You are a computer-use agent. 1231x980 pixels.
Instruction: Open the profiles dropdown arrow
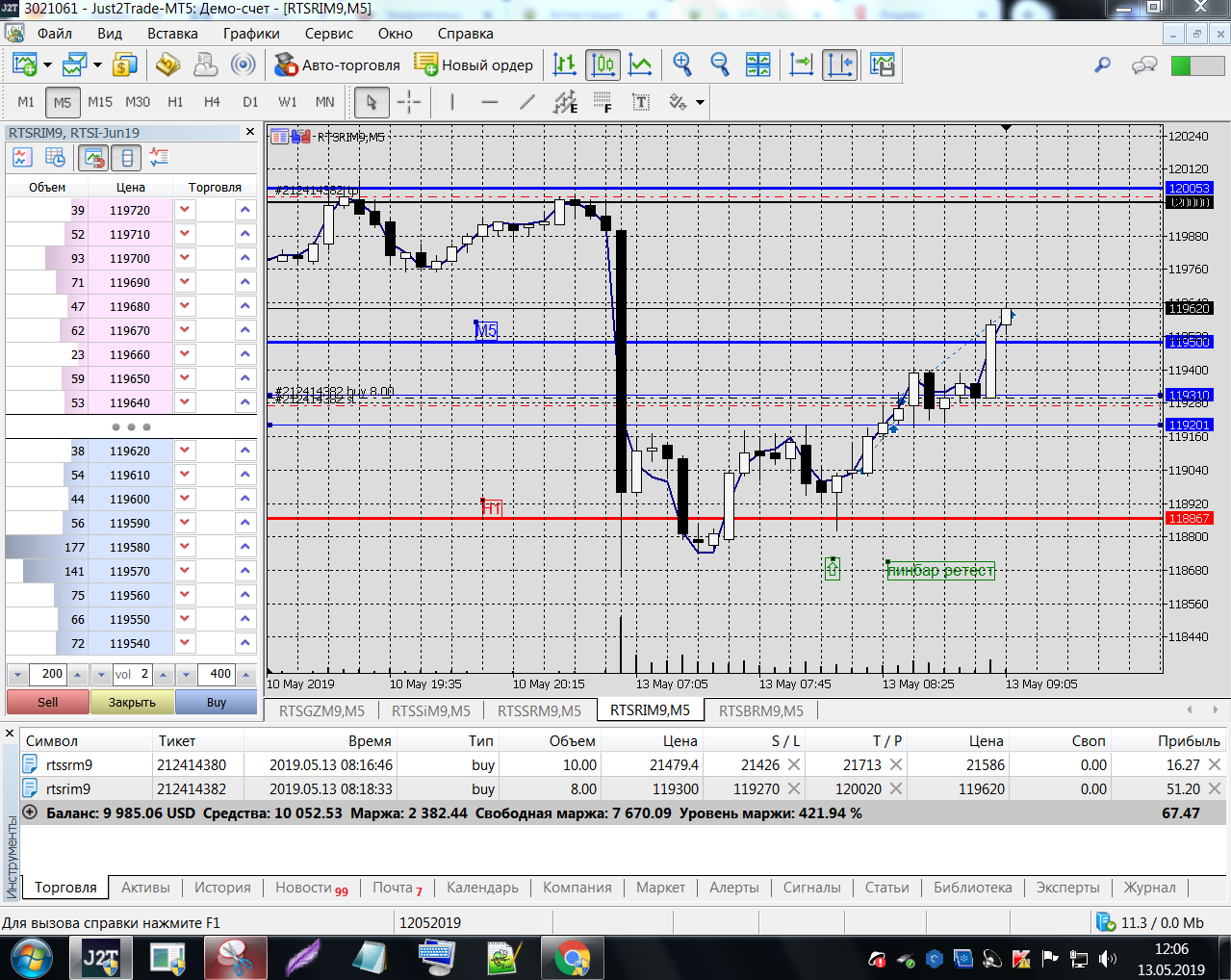tap(97, 65)
